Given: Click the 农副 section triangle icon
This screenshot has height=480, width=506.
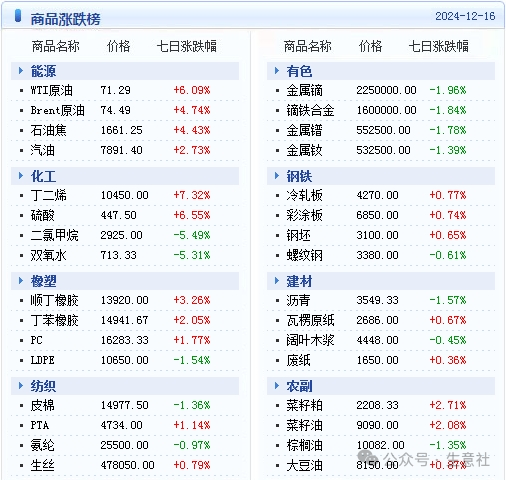Looking at the screenshot, I should click(x=277, y=386).
